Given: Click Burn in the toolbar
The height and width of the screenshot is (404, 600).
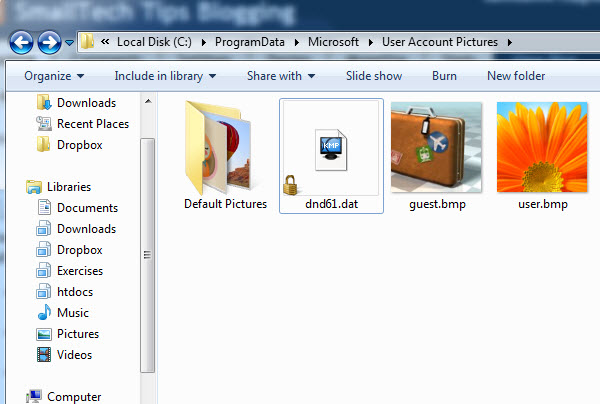Looking at the screenshot, I should tap(444, 76).
